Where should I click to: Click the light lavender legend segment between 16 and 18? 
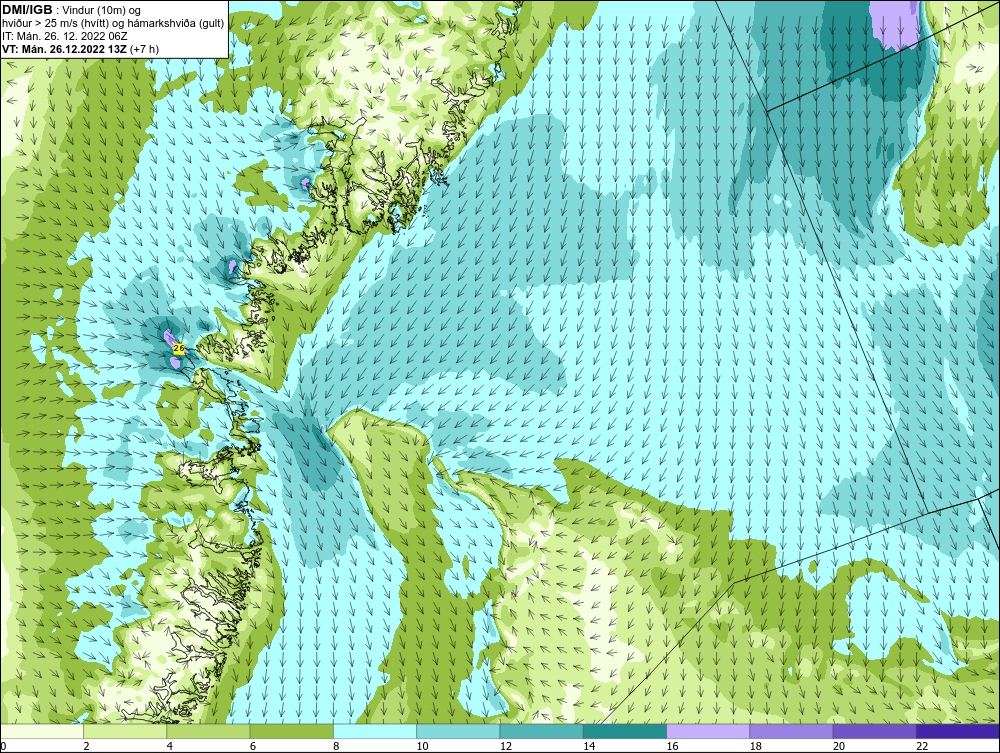tap(708, 731)
